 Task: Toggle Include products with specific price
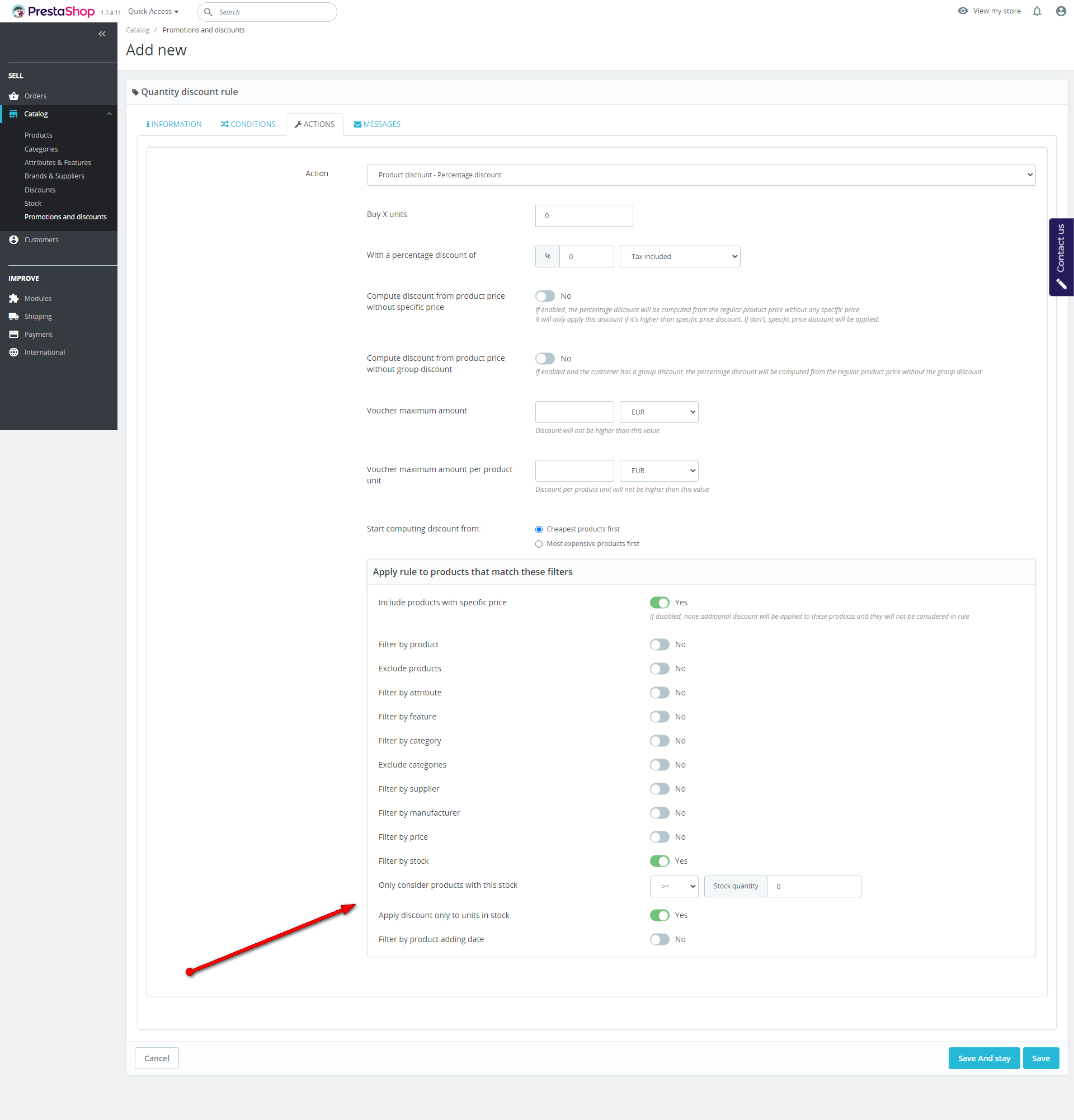(660, 603)
